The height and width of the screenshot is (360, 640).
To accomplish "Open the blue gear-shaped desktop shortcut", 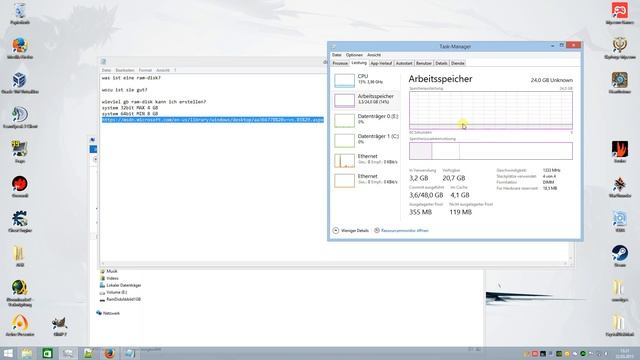I will 20,221.
